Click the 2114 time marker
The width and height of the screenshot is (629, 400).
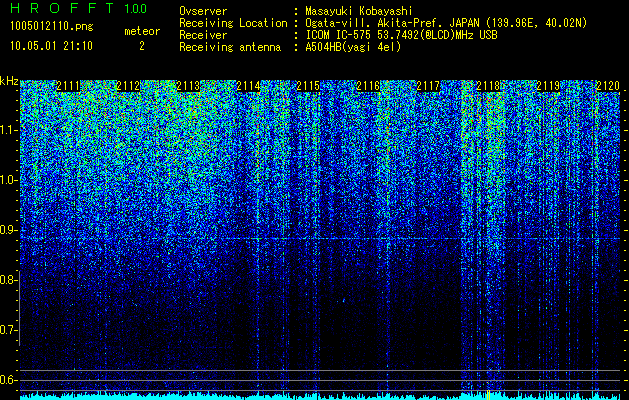(x=248, y=86)
